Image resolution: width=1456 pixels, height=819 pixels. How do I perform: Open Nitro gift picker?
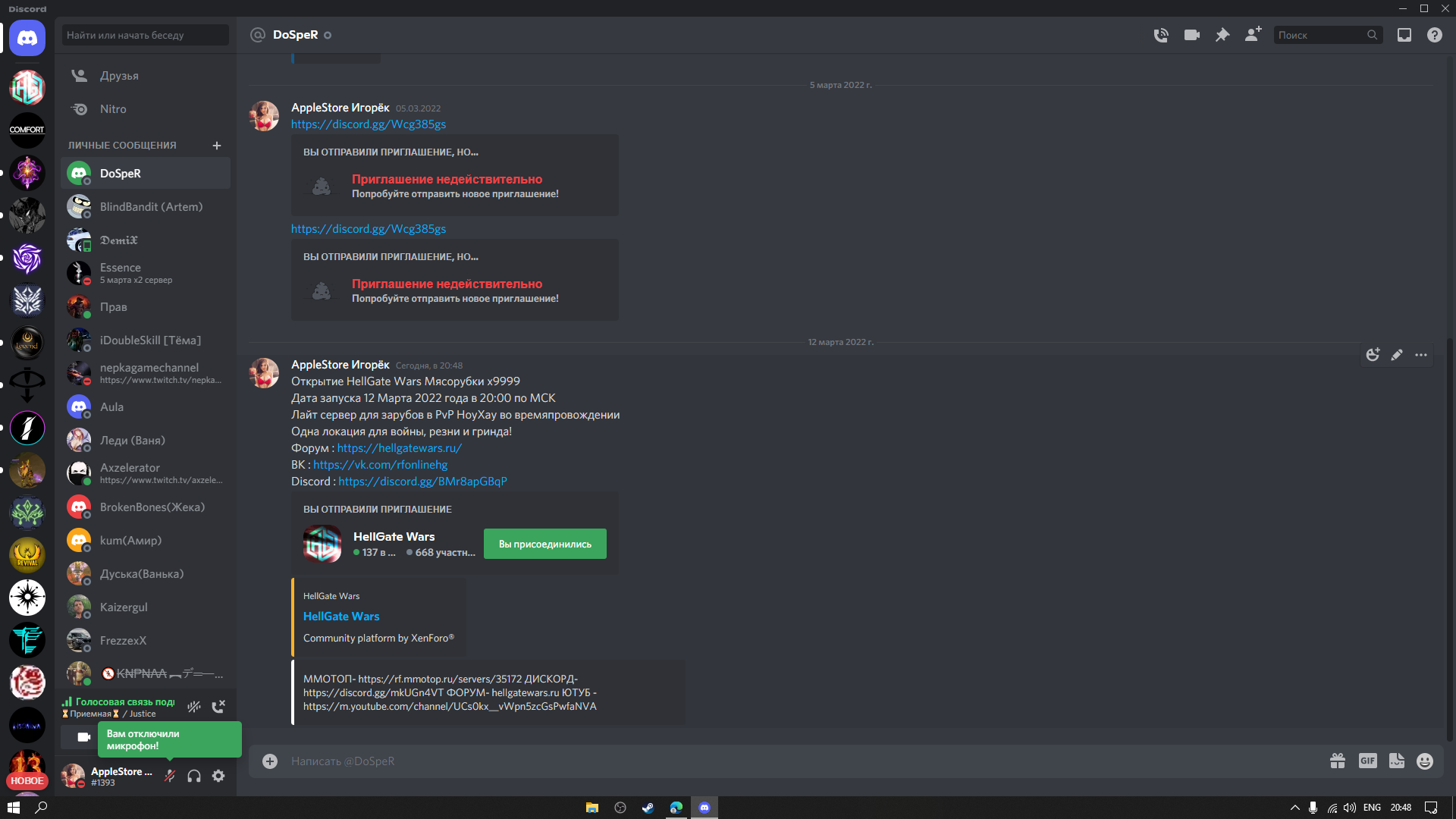tap(1338, 761)
